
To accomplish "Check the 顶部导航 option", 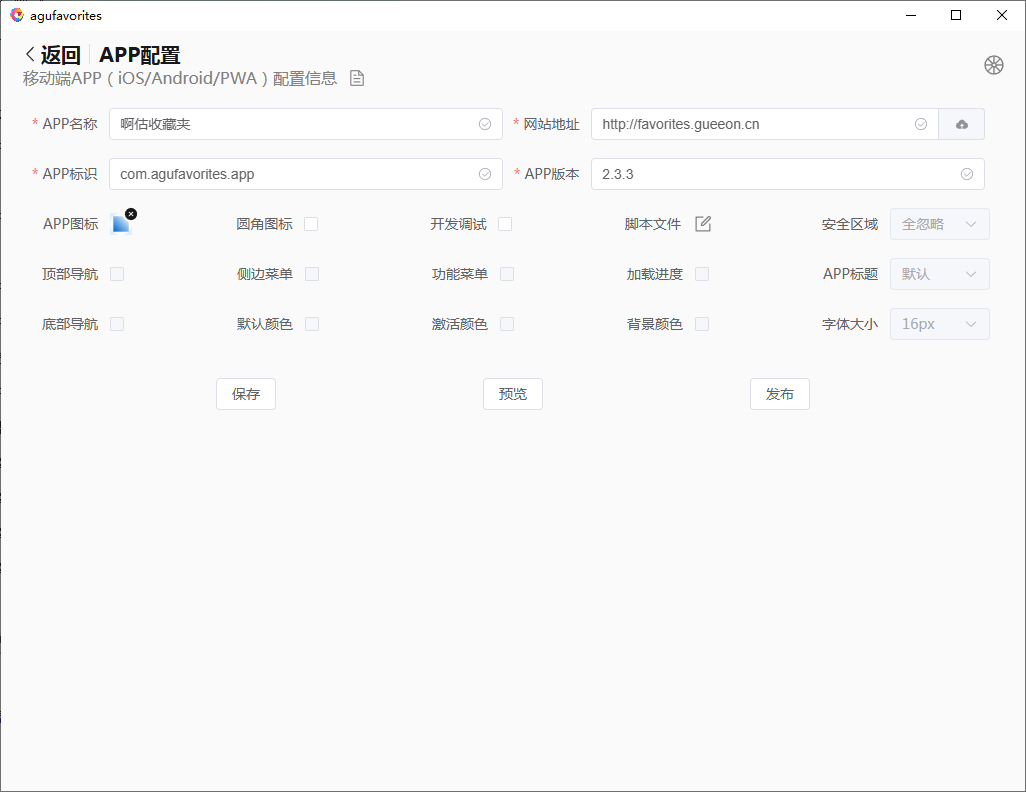I will pyautogui.click(x=117, y=274).
